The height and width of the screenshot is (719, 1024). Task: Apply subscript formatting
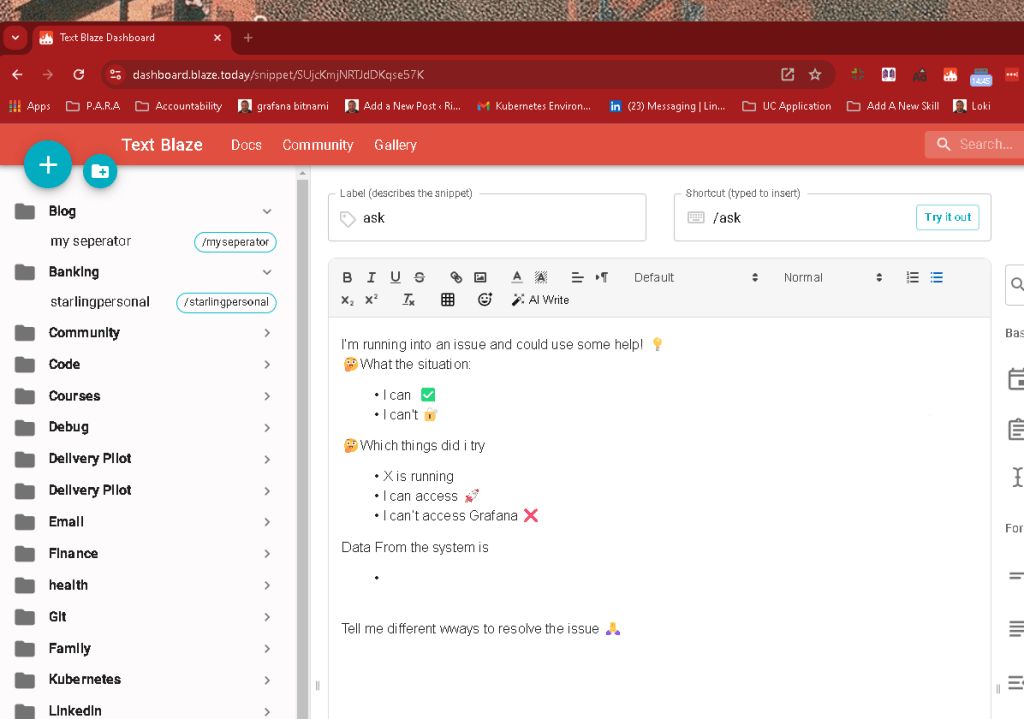click(347, 300)
